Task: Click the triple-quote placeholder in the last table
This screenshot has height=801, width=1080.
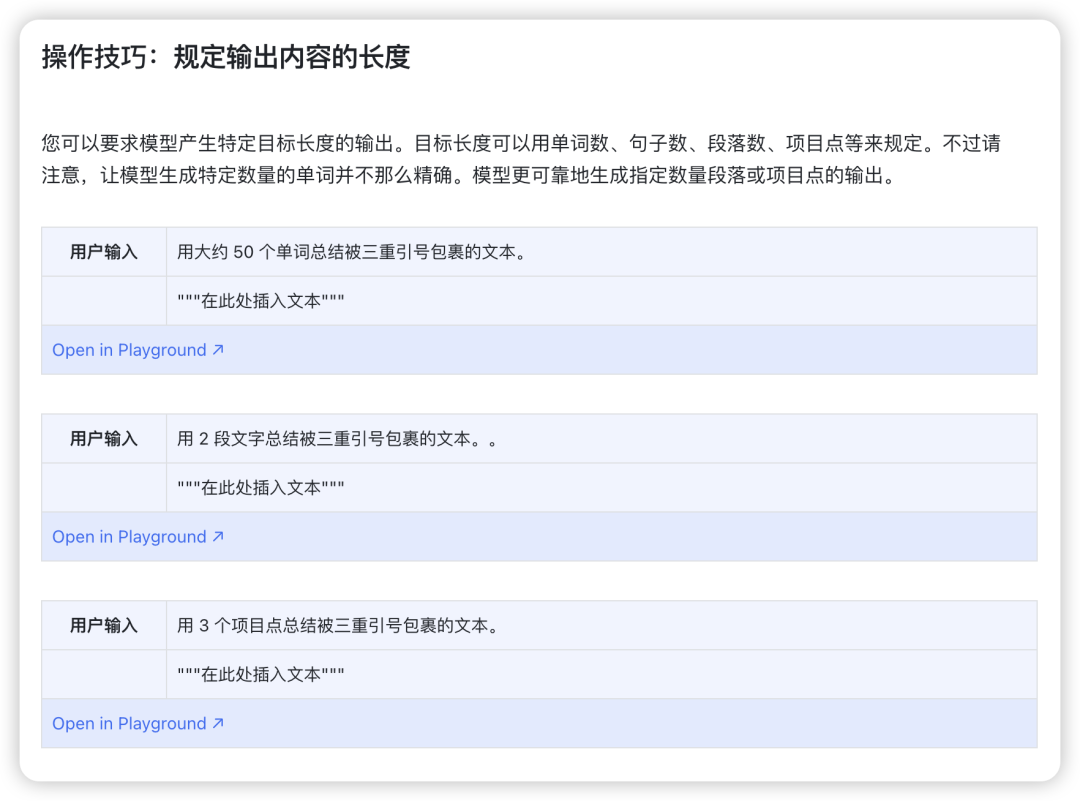Action: coord(260,674)
